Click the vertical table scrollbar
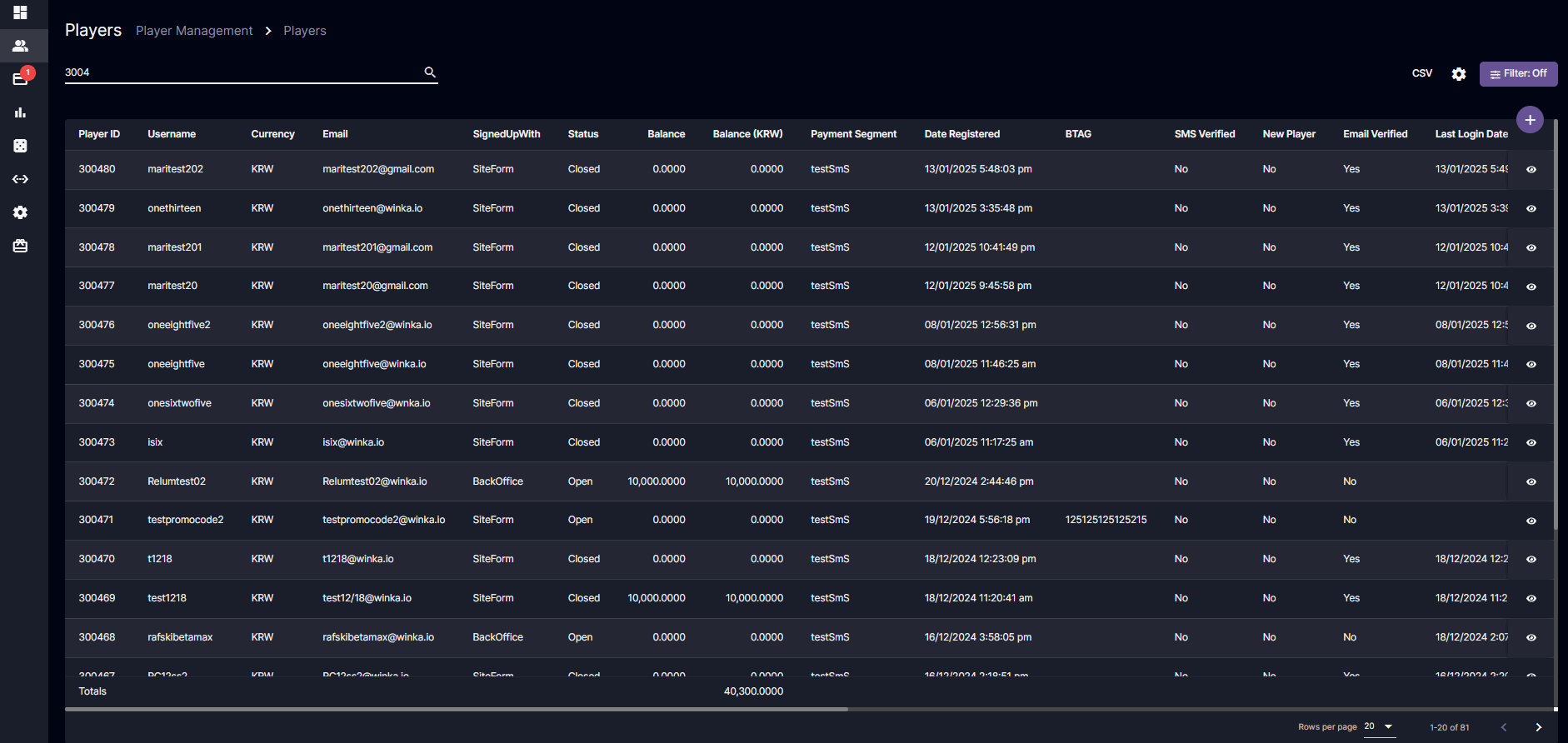Screen dimensions: 1568x743 coord(1556,325)
